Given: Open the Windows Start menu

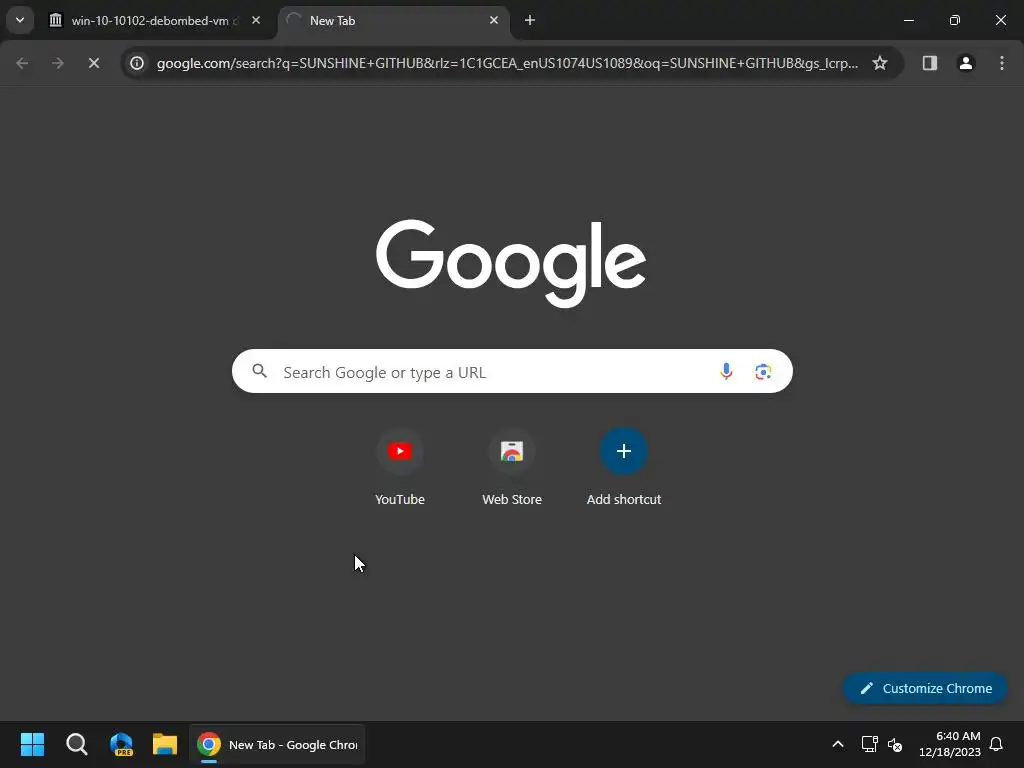Looking at the screenshot, I should tap(32, 744).
